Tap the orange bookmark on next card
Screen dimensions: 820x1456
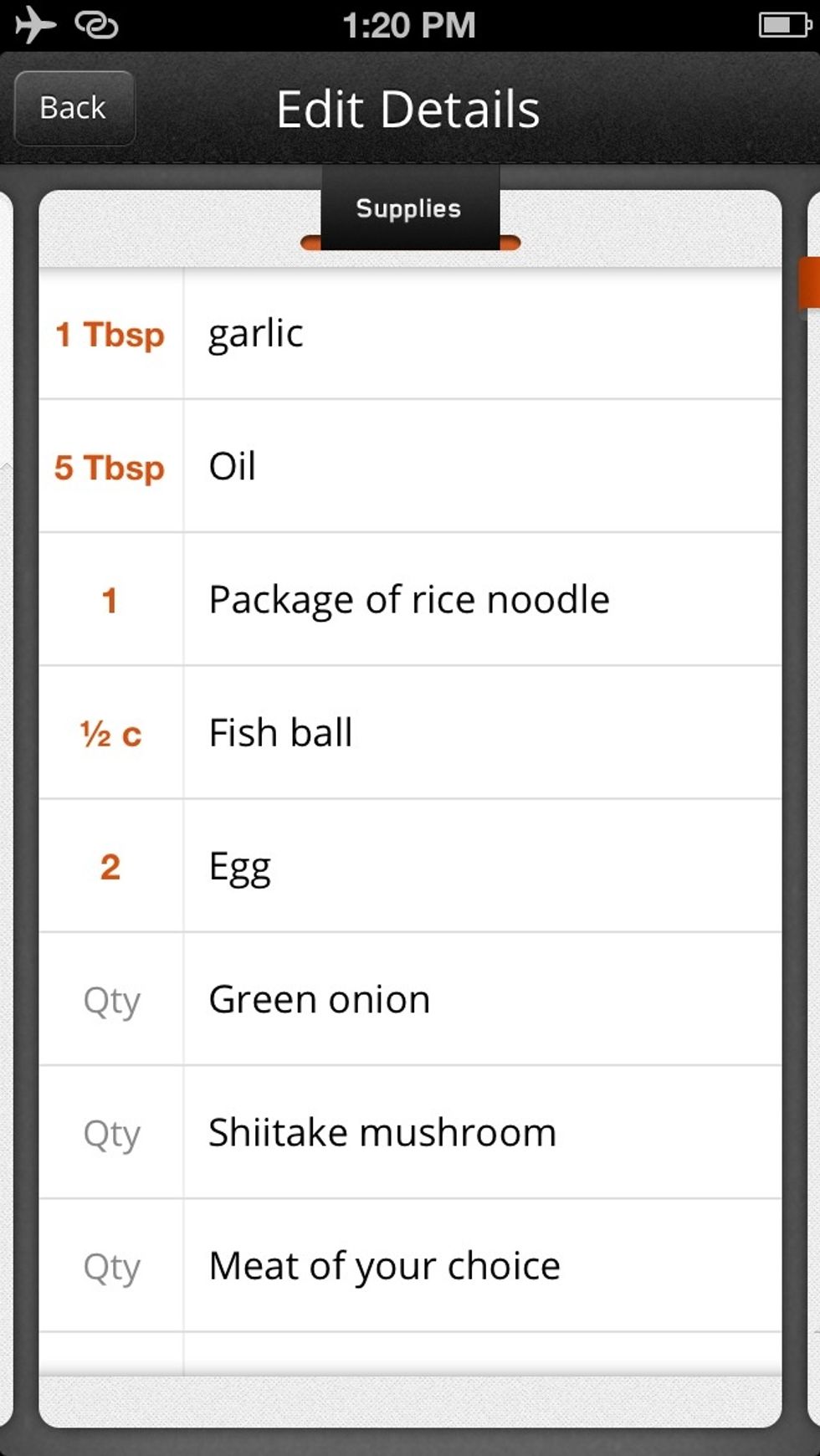click(x=810, y=283)
